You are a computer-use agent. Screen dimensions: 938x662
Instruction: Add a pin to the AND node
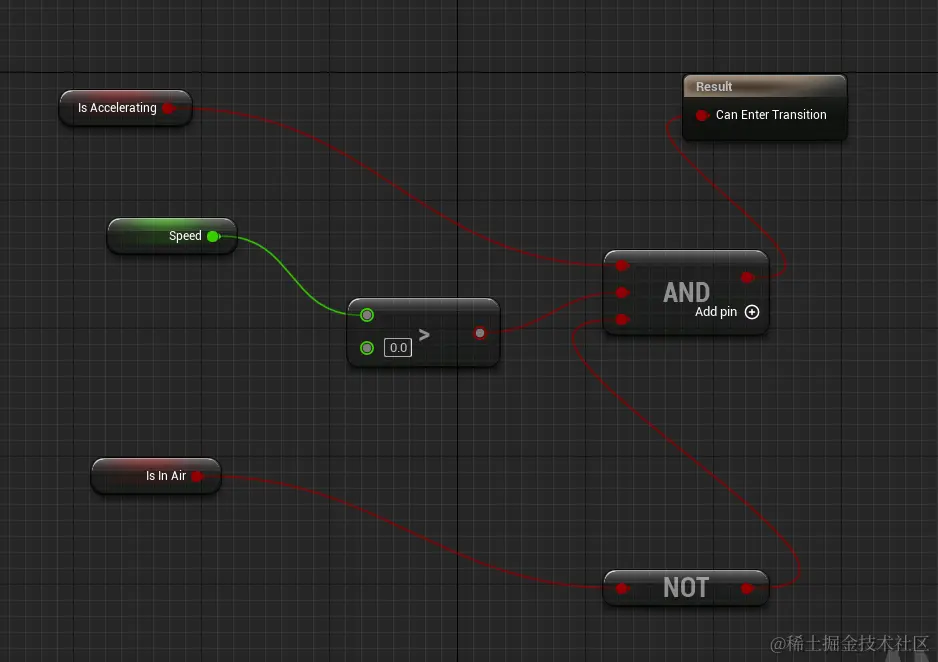(752, 312)
